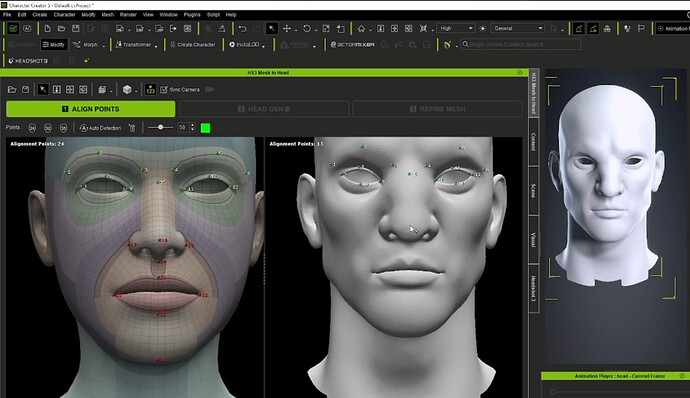Open the flag icon in main toolbar
The height and width of the screenshot is (398, 690).
[641, 29]
